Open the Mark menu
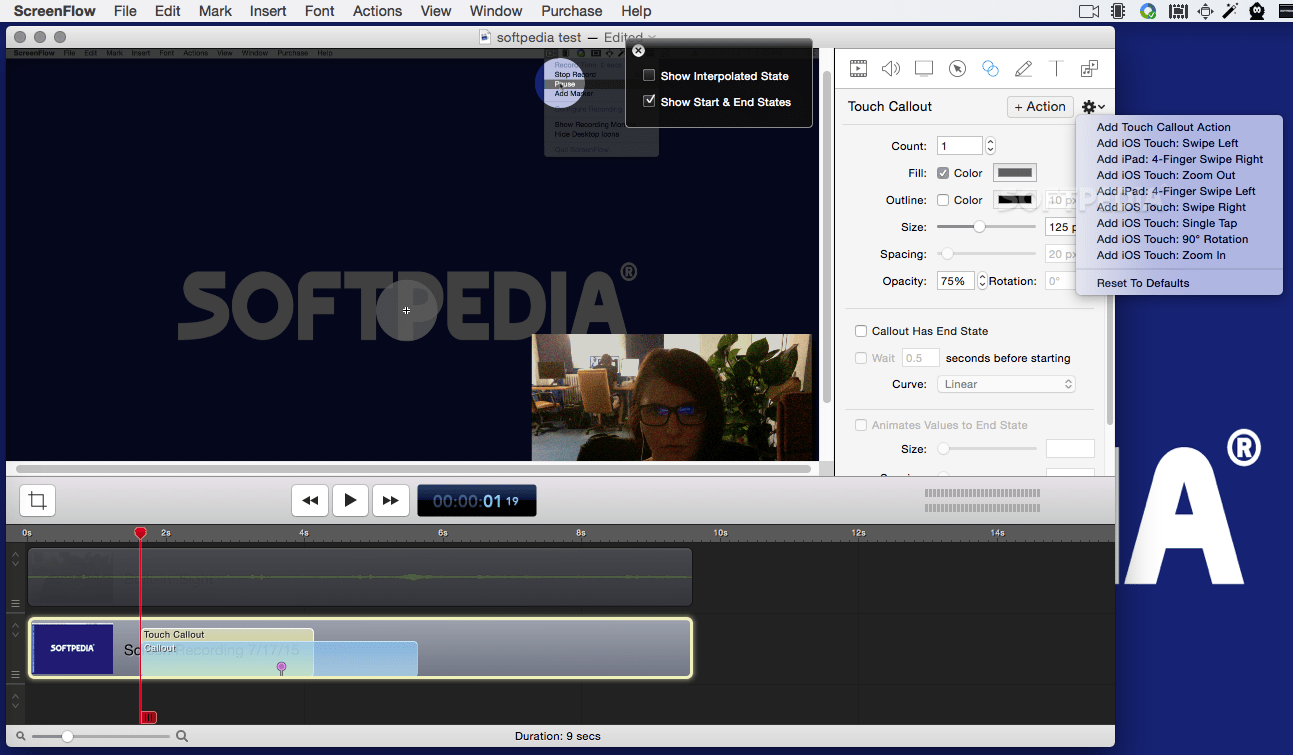This screenshot has height=755, width=1293. pyautogui.click(x=215, y=11)
